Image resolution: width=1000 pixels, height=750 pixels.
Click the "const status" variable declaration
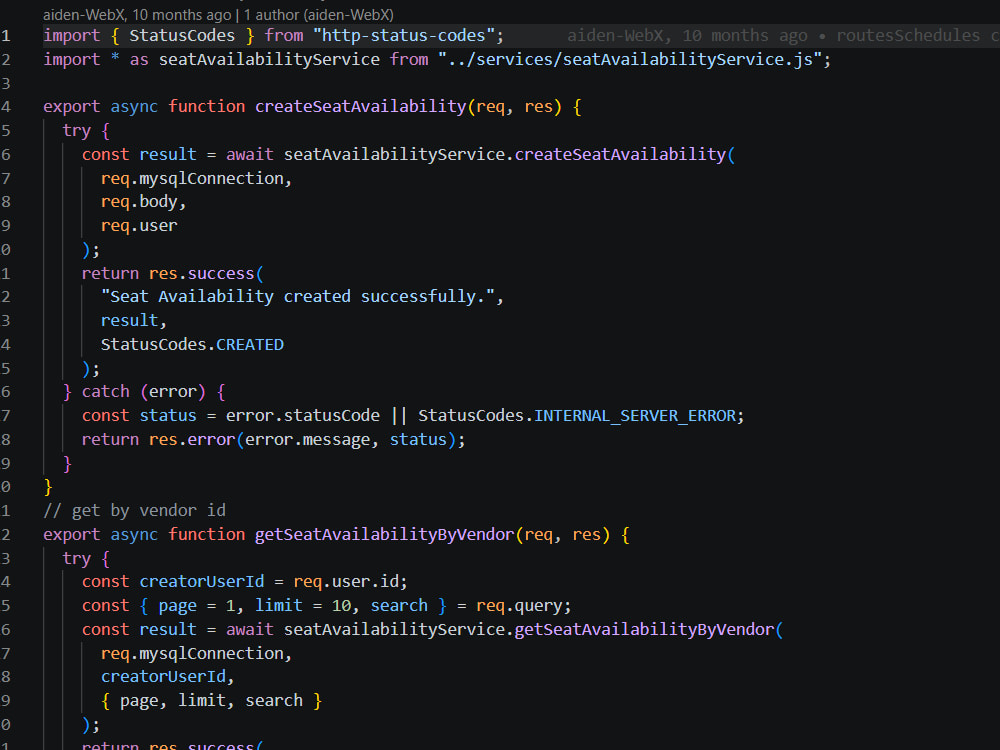139,416
